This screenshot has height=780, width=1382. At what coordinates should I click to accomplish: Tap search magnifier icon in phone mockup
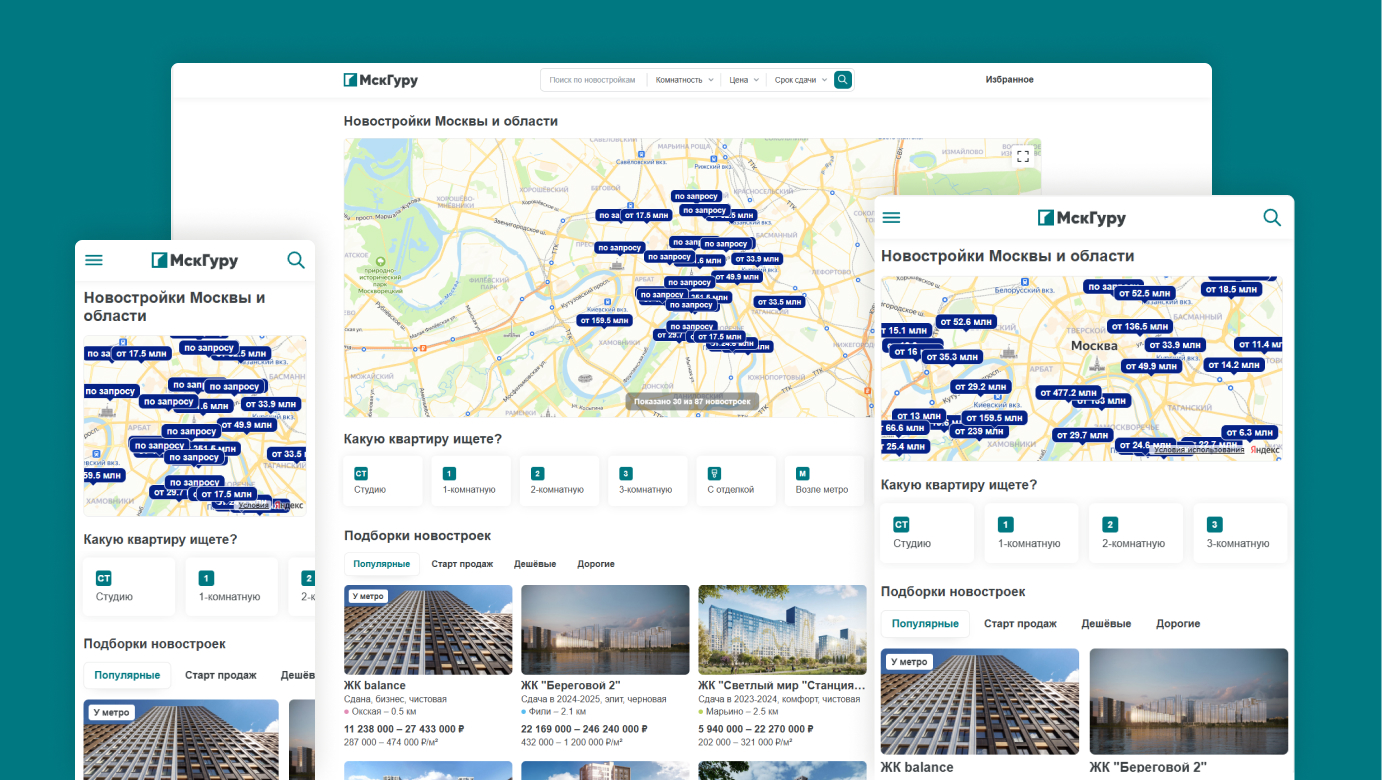(x=296, y=260)
